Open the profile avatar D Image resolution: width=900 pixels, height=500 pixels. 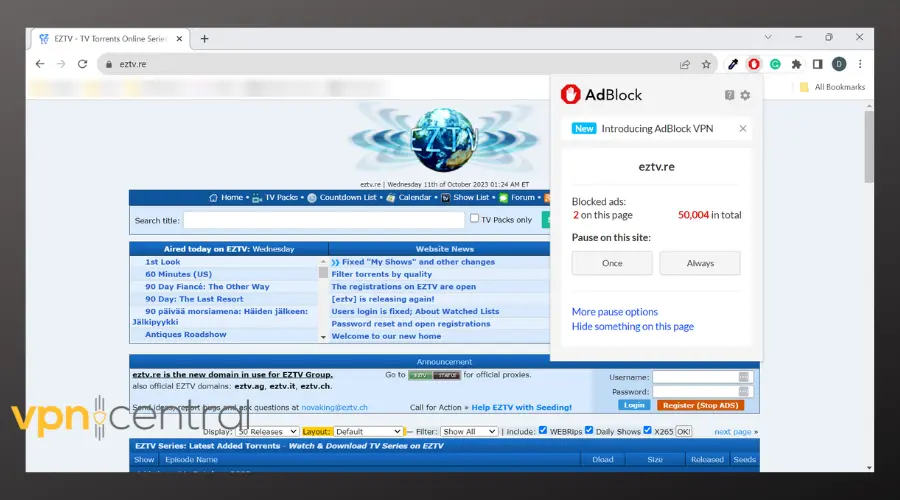(839, 64)
